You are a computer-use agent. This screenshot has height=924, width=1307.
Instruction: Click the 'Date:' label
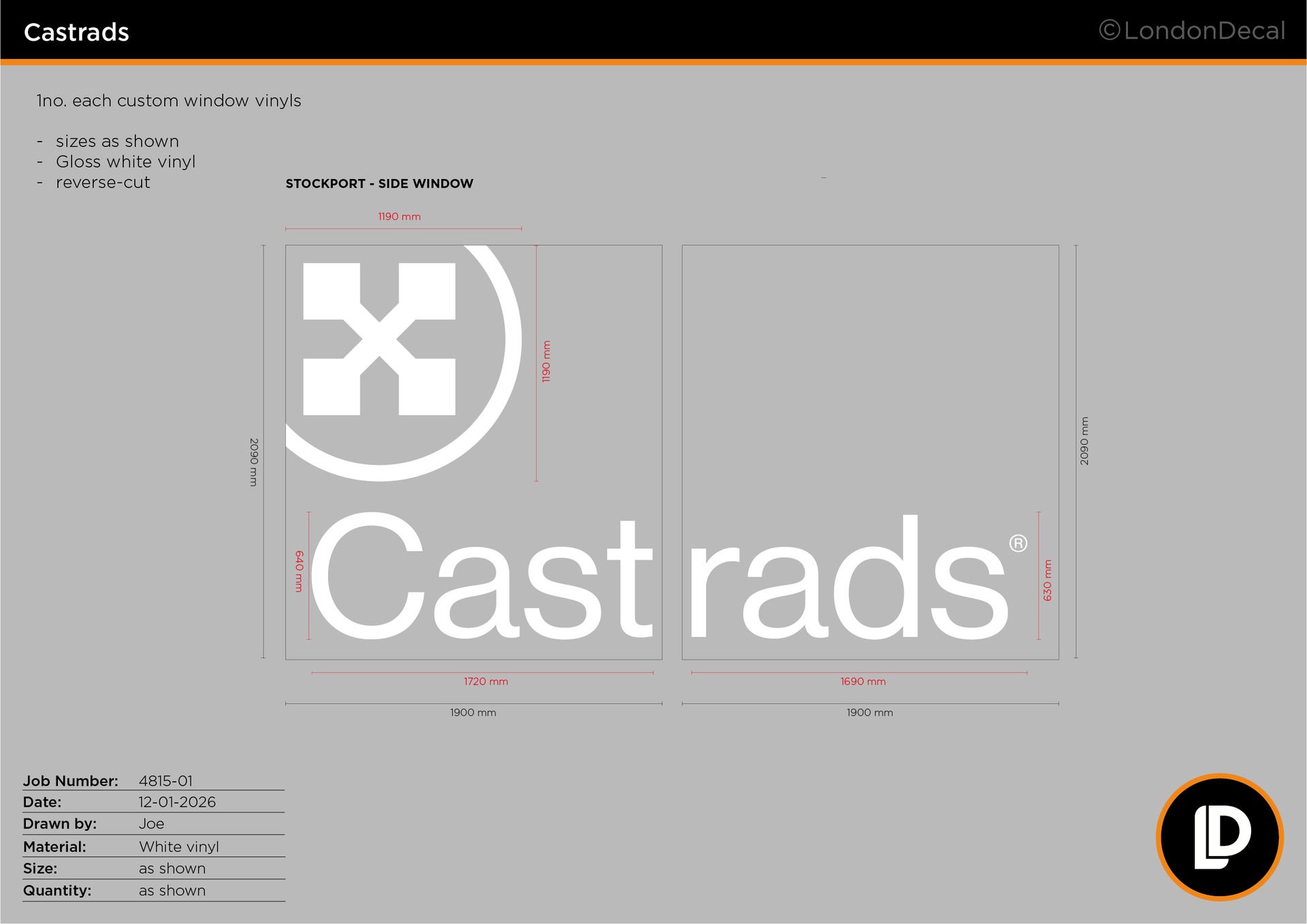pyautogui.click(x=42, y=802)
